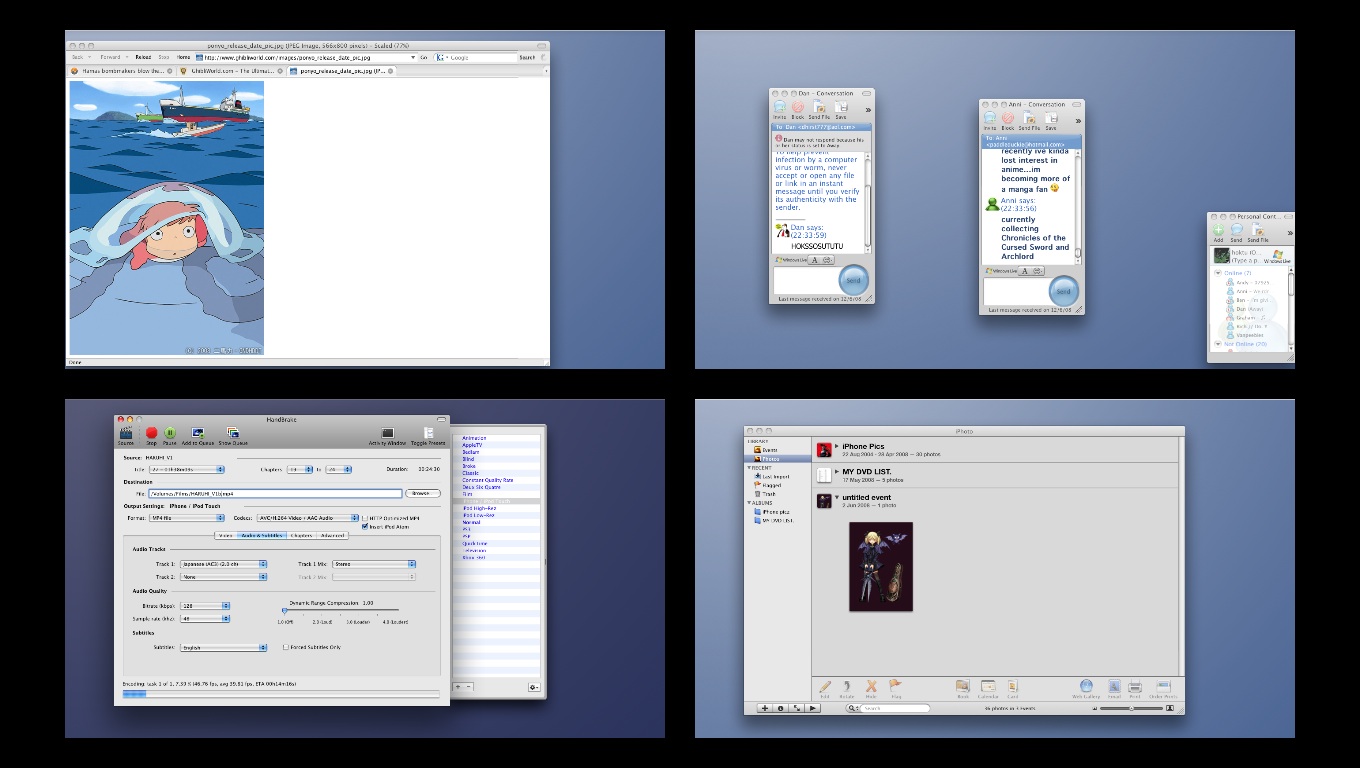The image size is (1360, 768).
Task: Open the Title dropdown in HandBrake
Action: tap(186, 469)
